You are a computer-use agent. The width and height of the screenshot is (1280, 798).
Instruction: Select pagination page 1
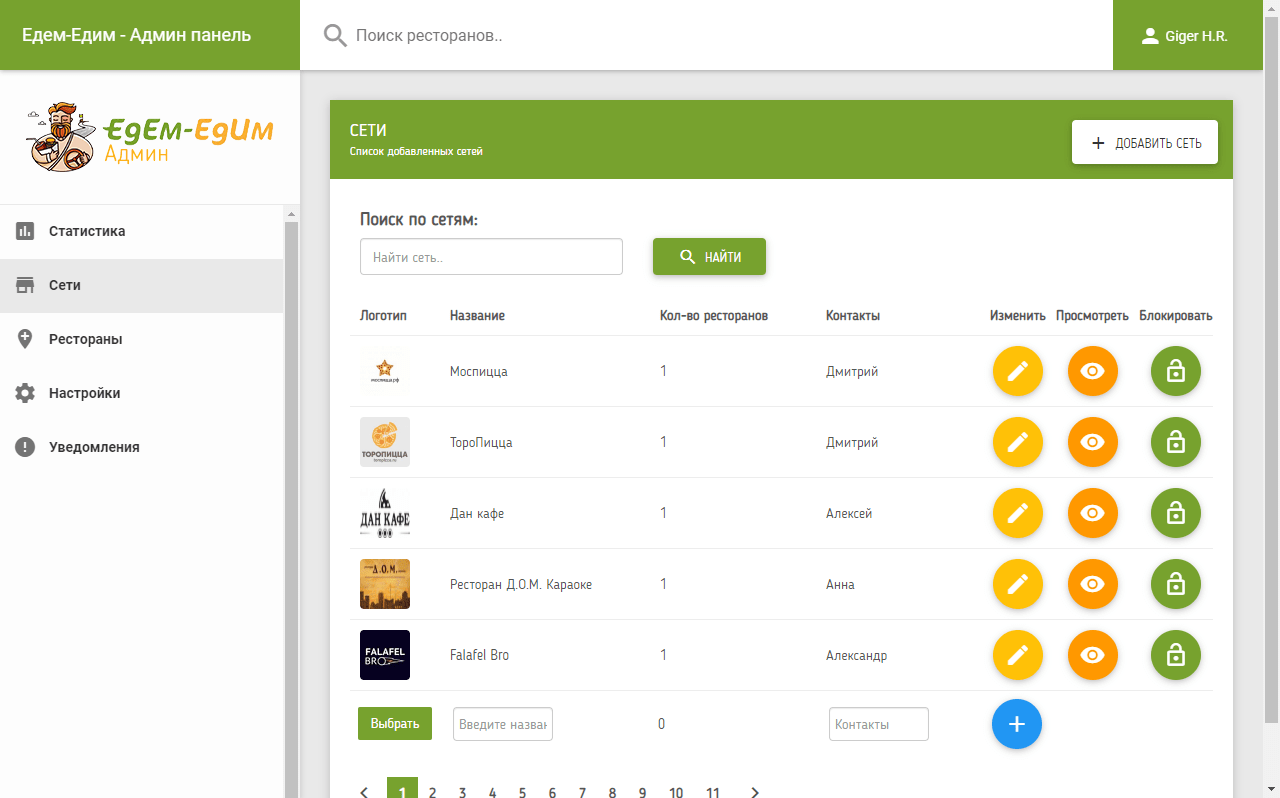tap(402, 790)
